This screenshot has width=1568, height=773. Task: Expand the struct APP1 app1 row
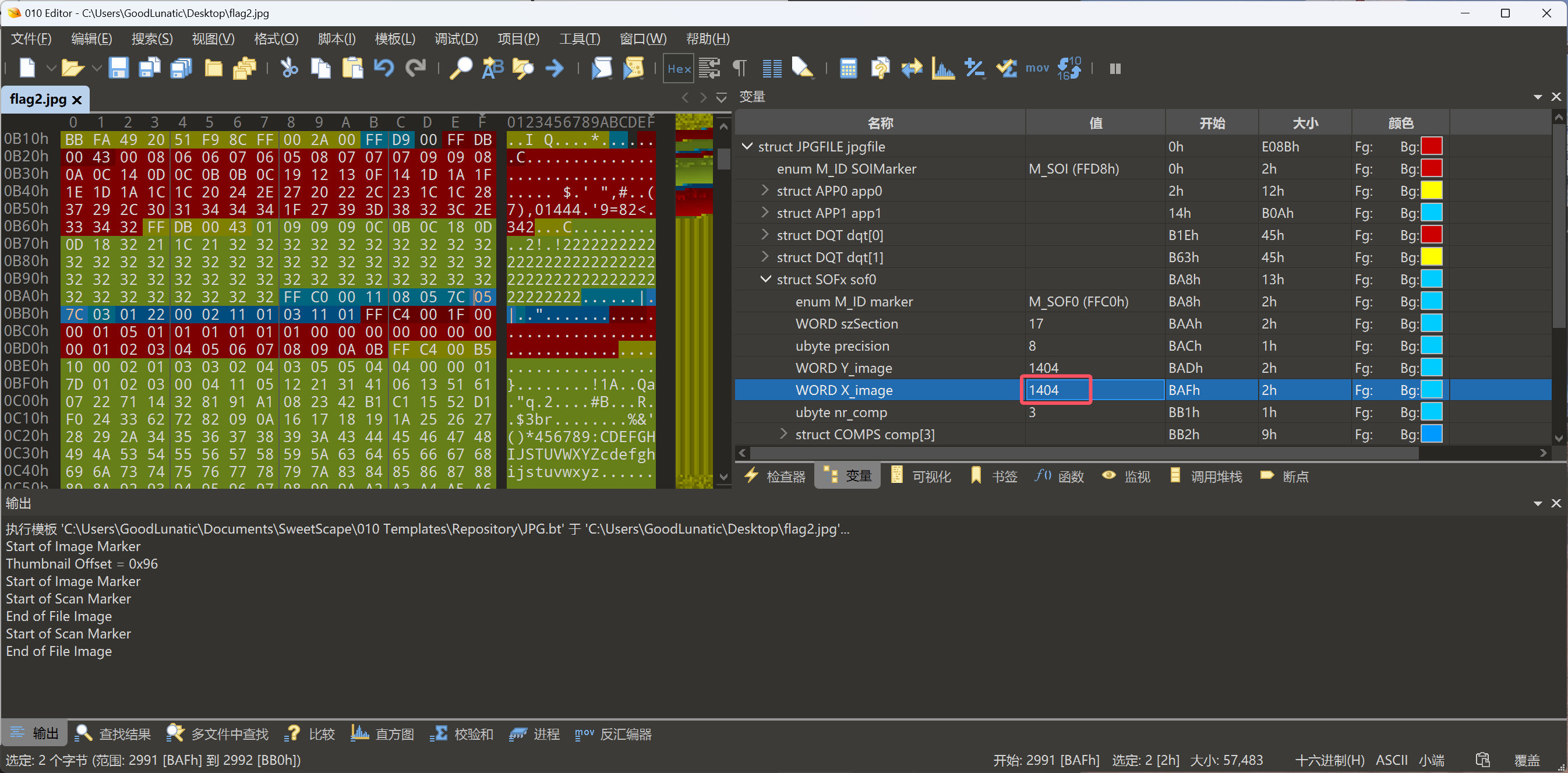point(765,213)
